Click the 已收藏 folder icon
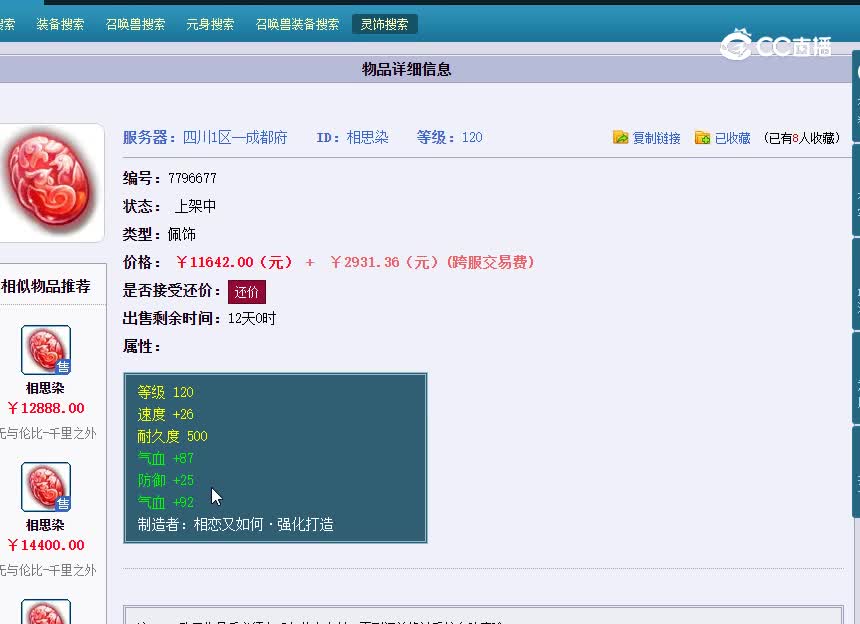 point(702,137)
